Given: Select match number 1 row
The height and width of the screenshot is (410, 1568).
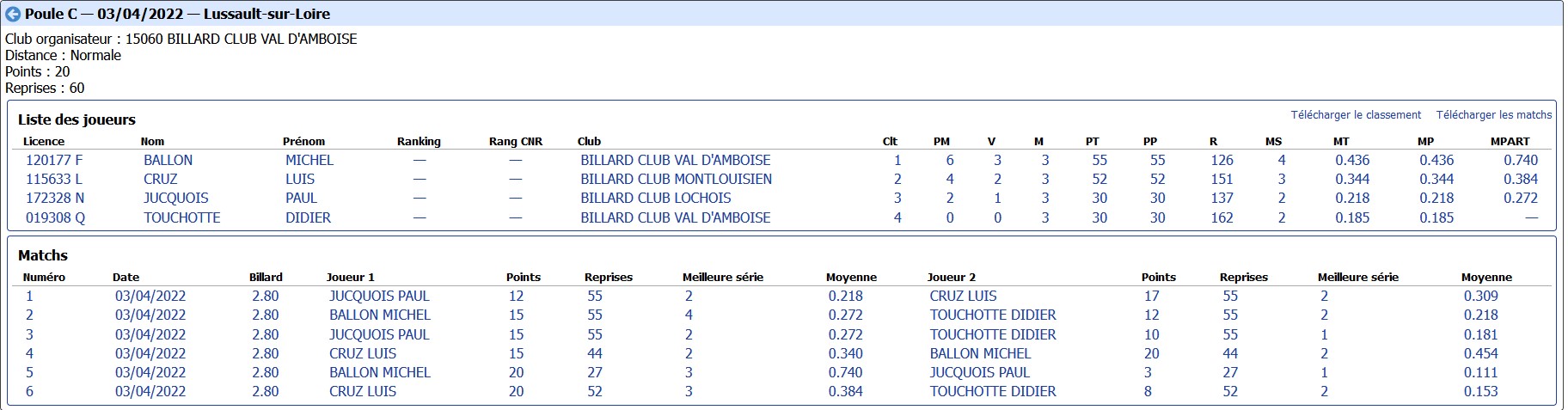Looking at the screenshot, I should 29,297.
